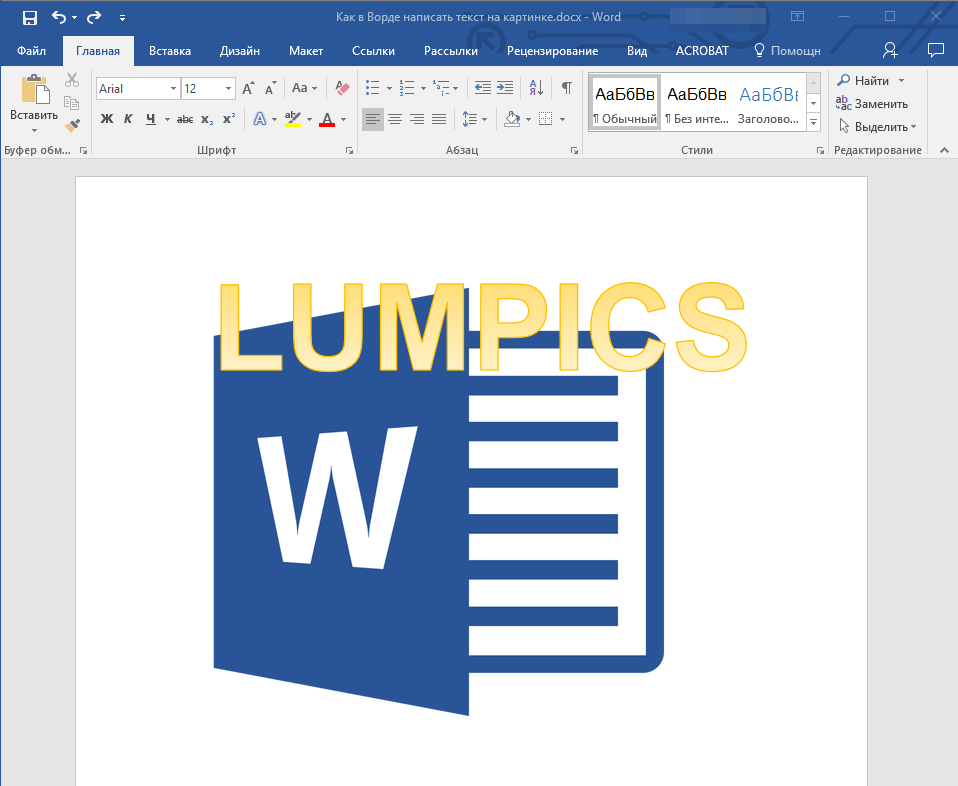Increase font size with the grow font icon

click(x=248, y=88)
